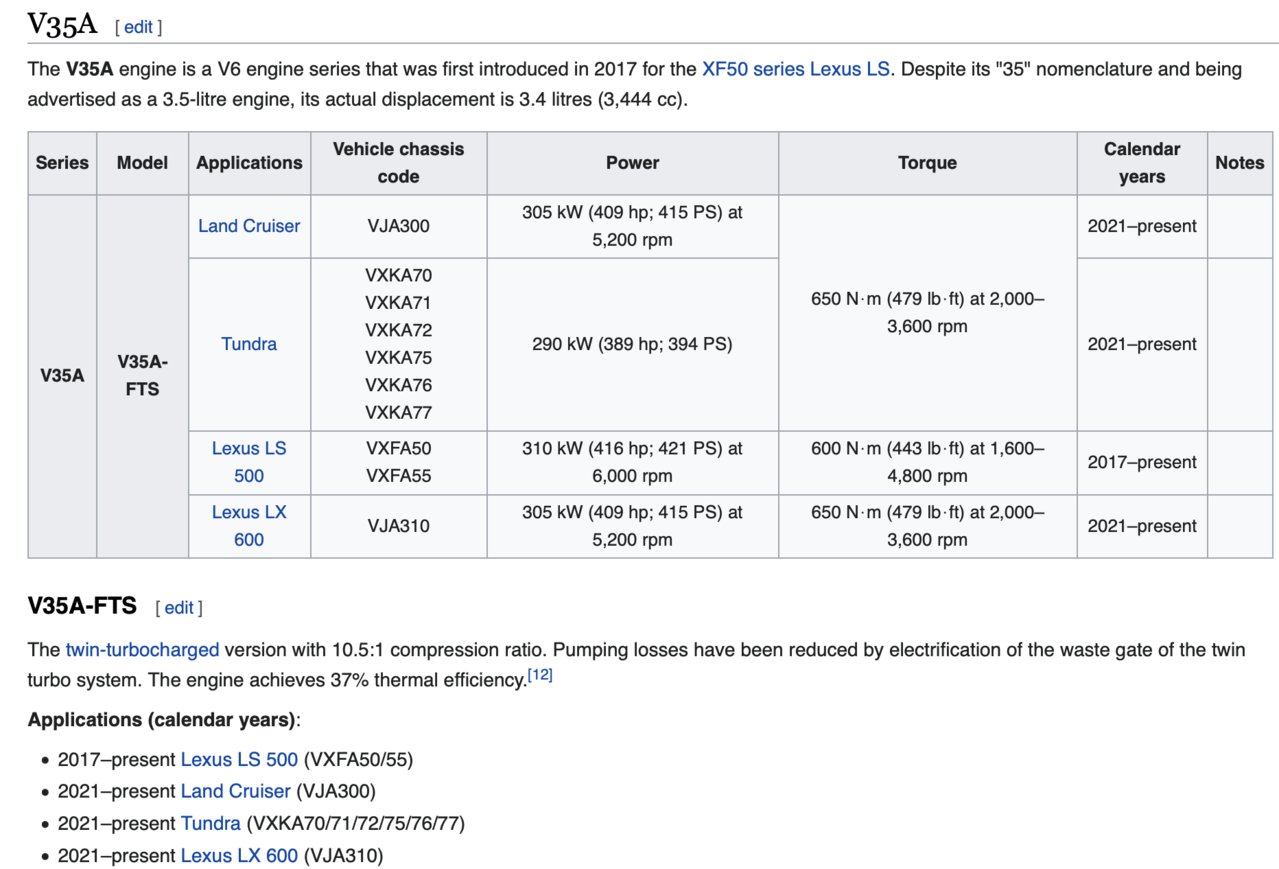This screenshot has width=1279, height=869.
Task: Click the VJA300 chassis code cell
Action: tap(398, 226)
